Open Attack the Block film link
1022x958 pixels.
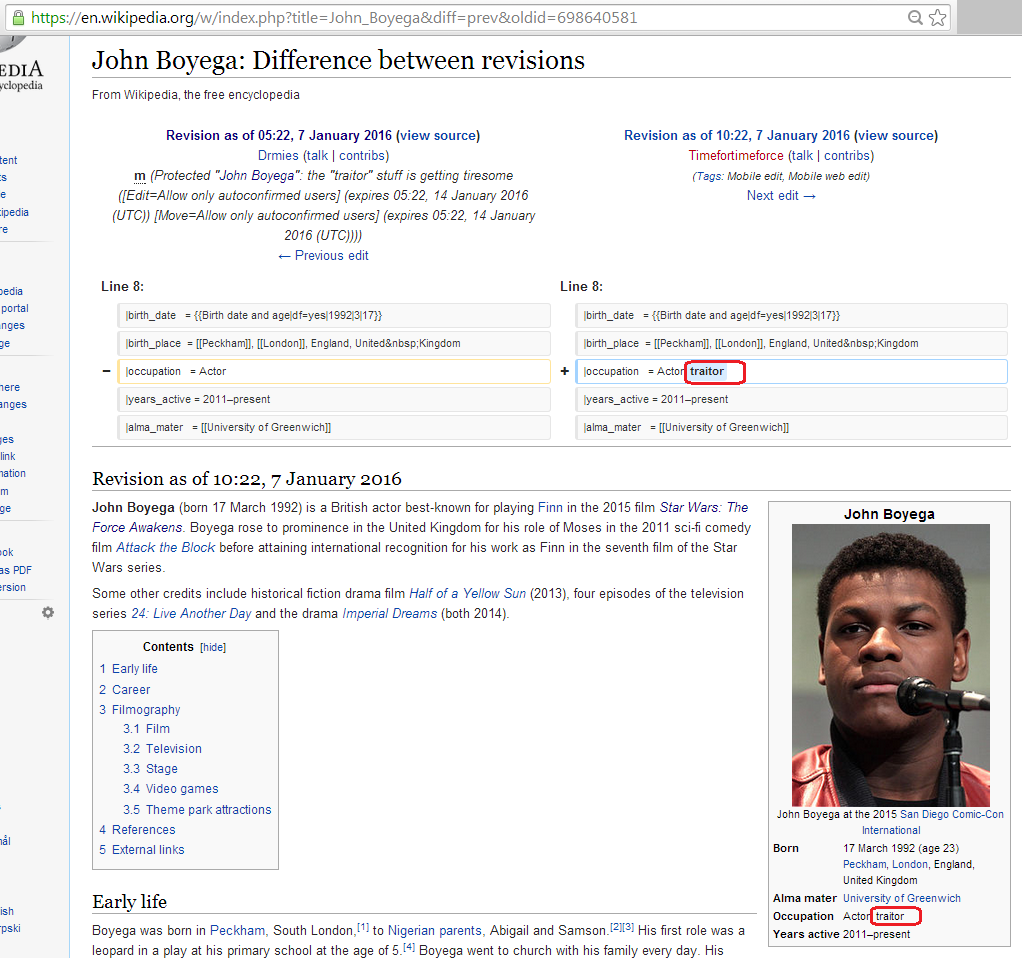[166, 547]
